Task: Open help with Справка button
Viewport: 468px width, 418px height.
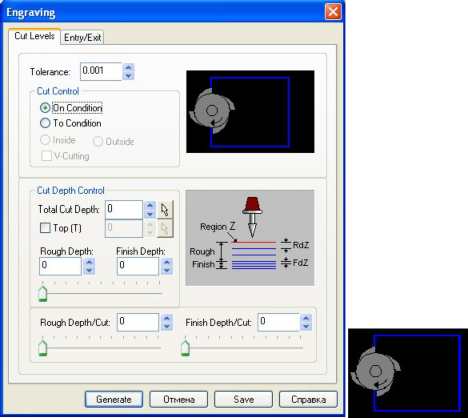Action: [308, 399]
